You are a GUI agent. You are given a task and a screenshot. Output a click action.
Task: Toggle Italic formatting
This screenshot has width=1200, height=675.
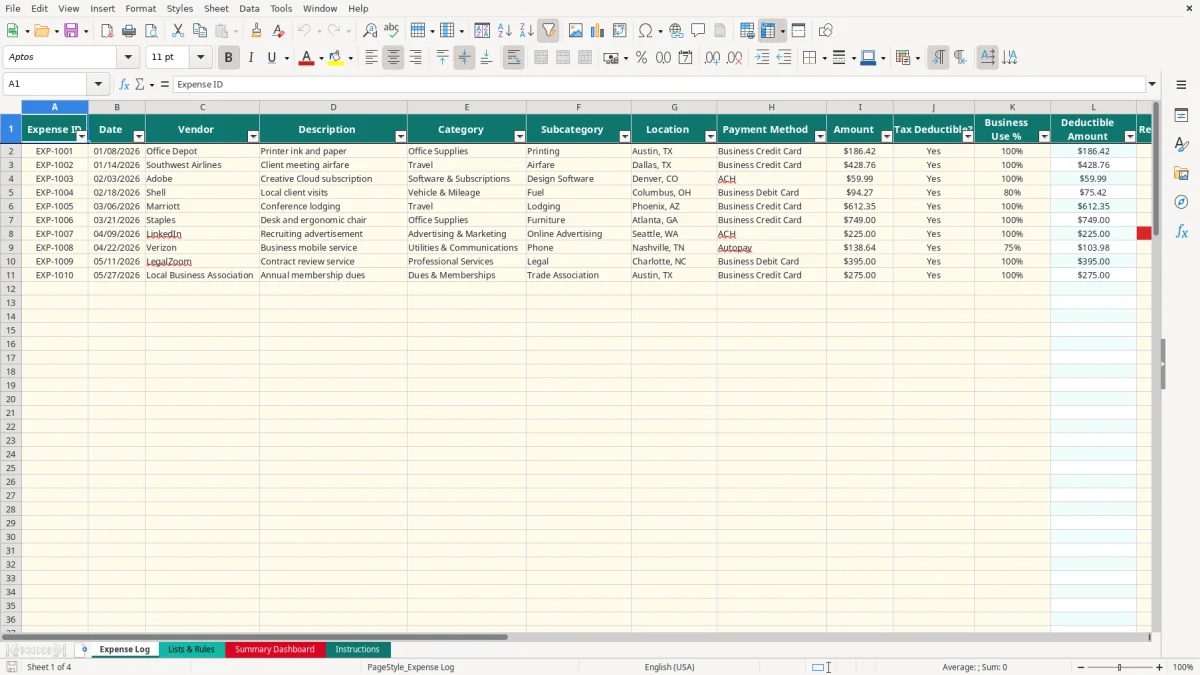(251, 58)
